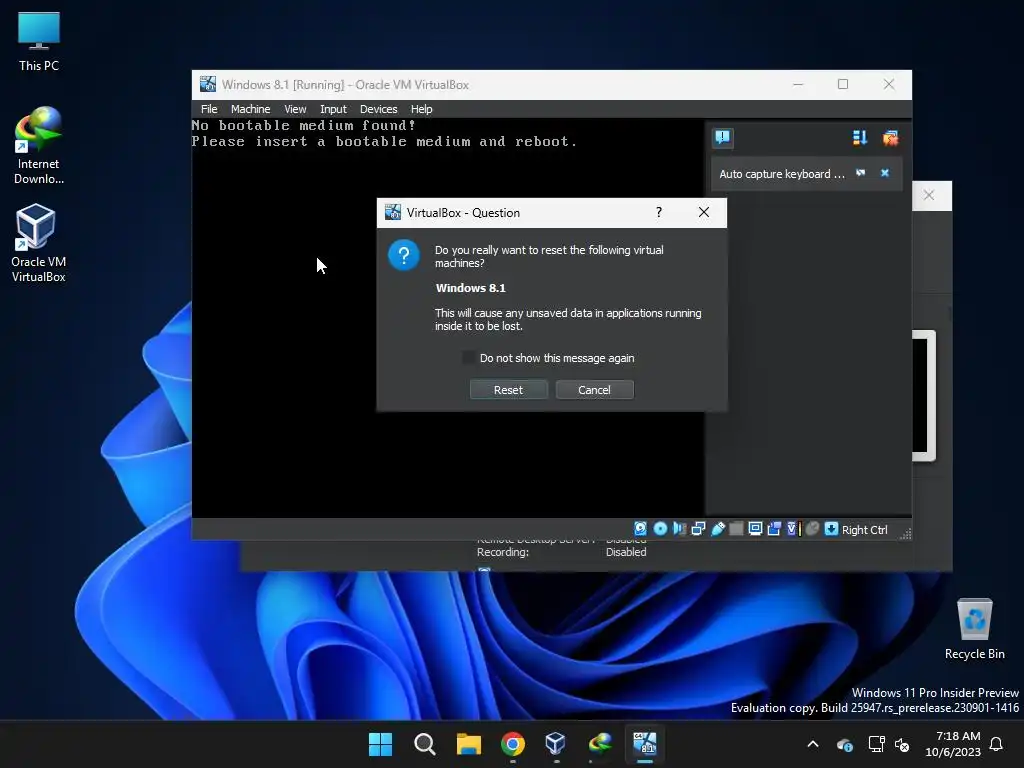Click VirtualBox Manager taskbar icon

[556, 744]
